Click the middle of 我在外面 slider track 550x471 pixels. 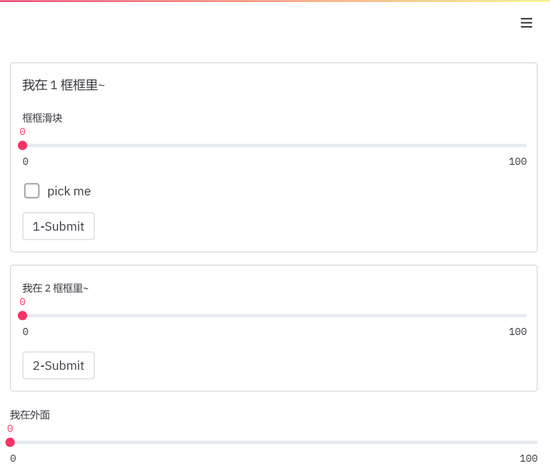(x=274, y=442)
